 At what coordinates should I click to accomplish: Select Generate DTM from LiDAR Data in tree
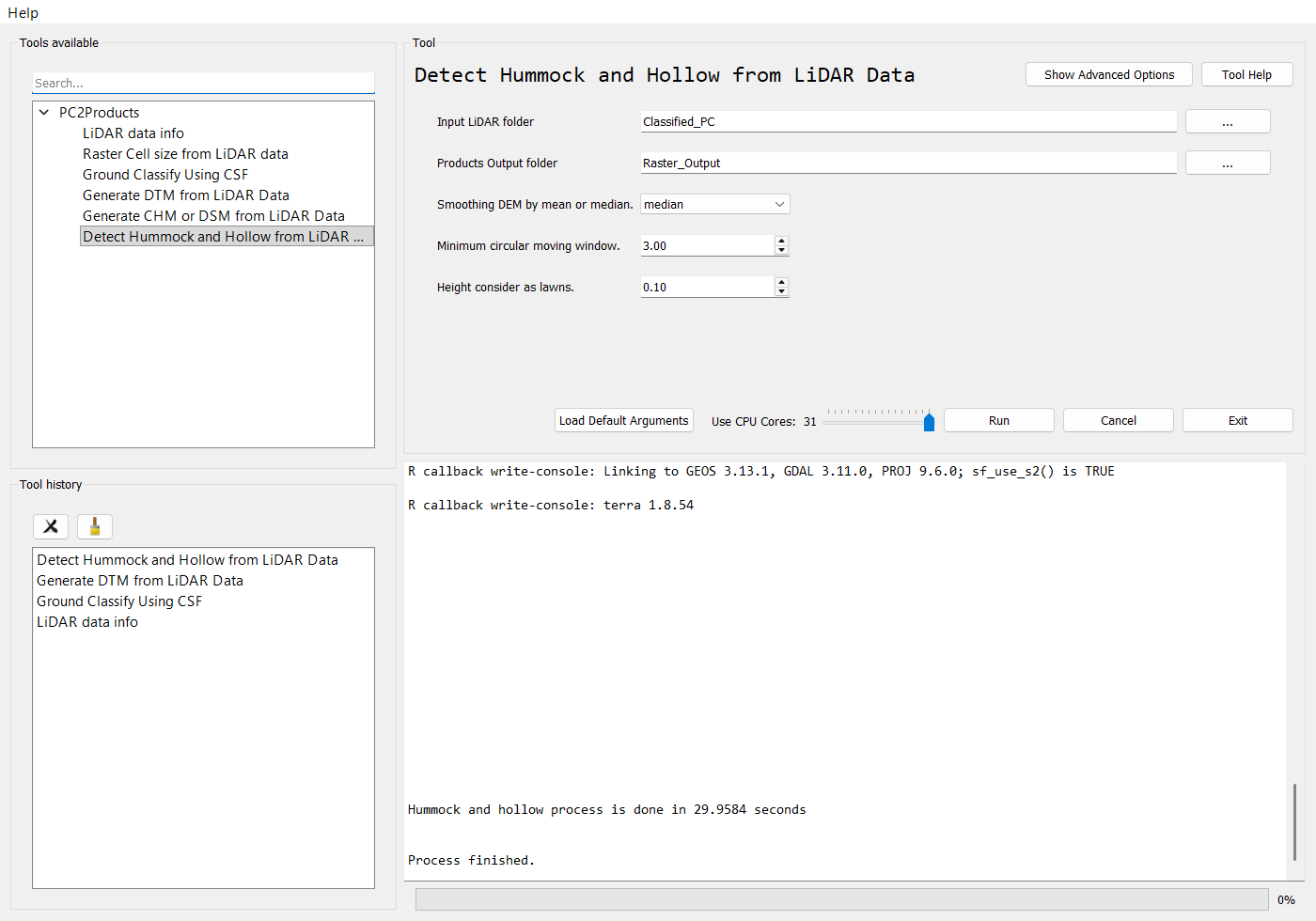click(x=186, y=195)
